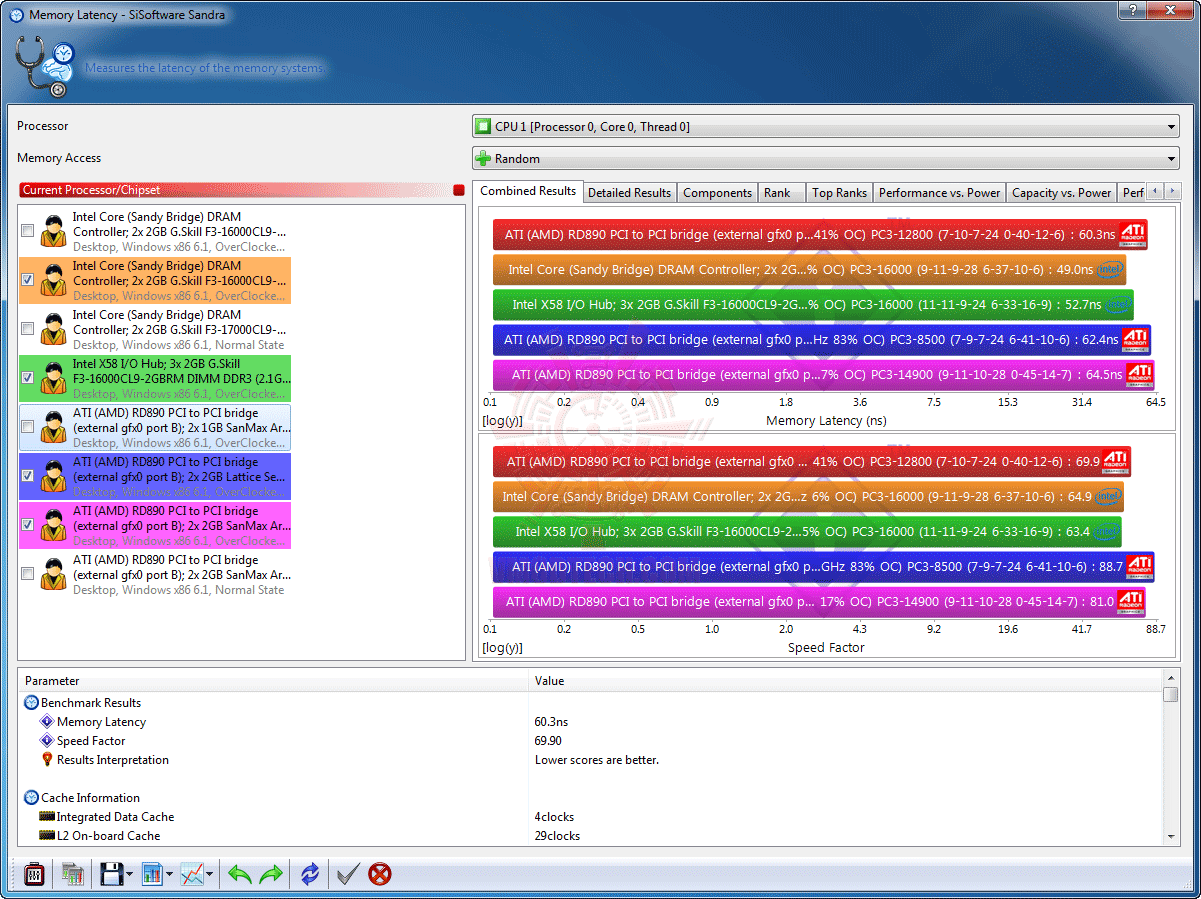Check the first Sandy Bridge F3-16000CL9 entry

tap(27, 231)
